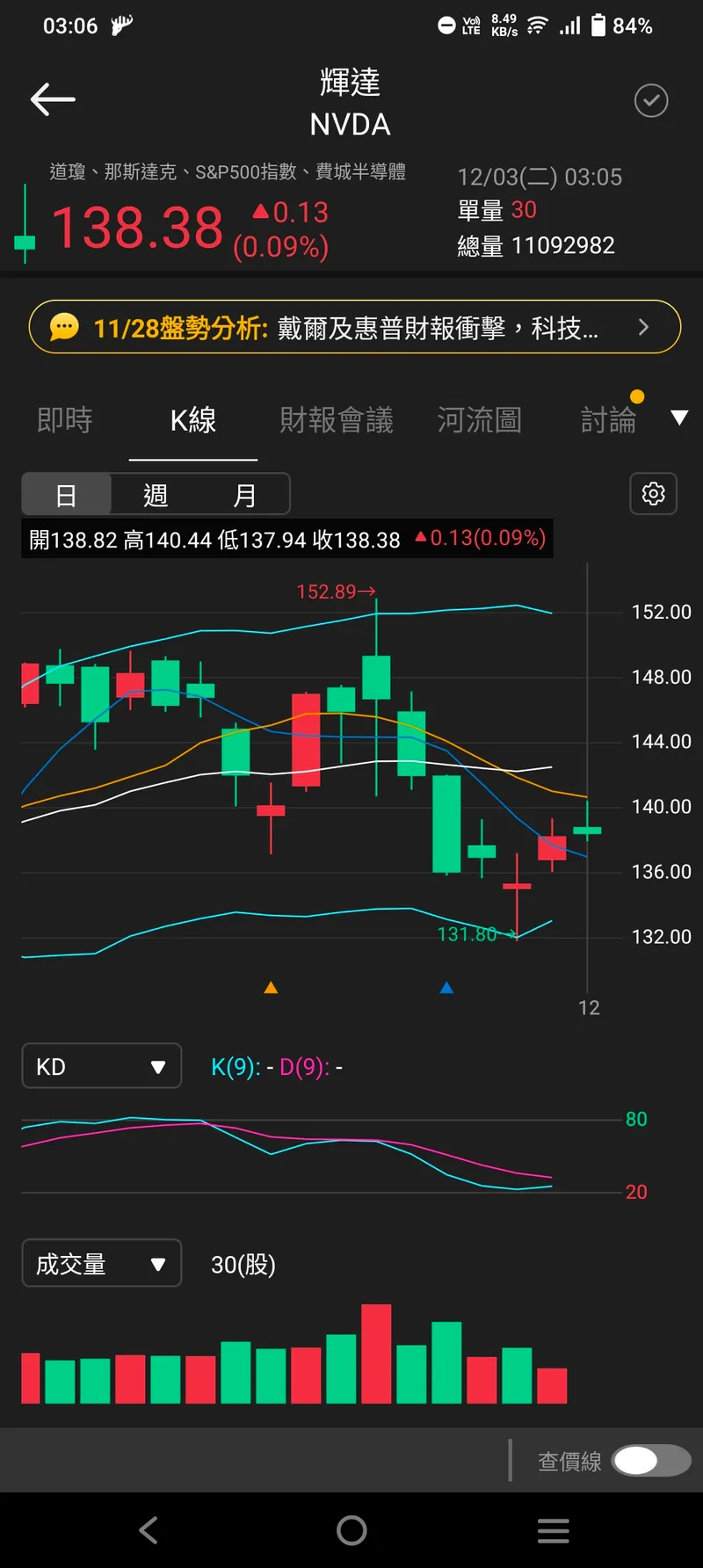Tap the back arrow at top left
The height and width of the screenshot is (1568, 703).
pyautogui.click(x=53, y=100)
